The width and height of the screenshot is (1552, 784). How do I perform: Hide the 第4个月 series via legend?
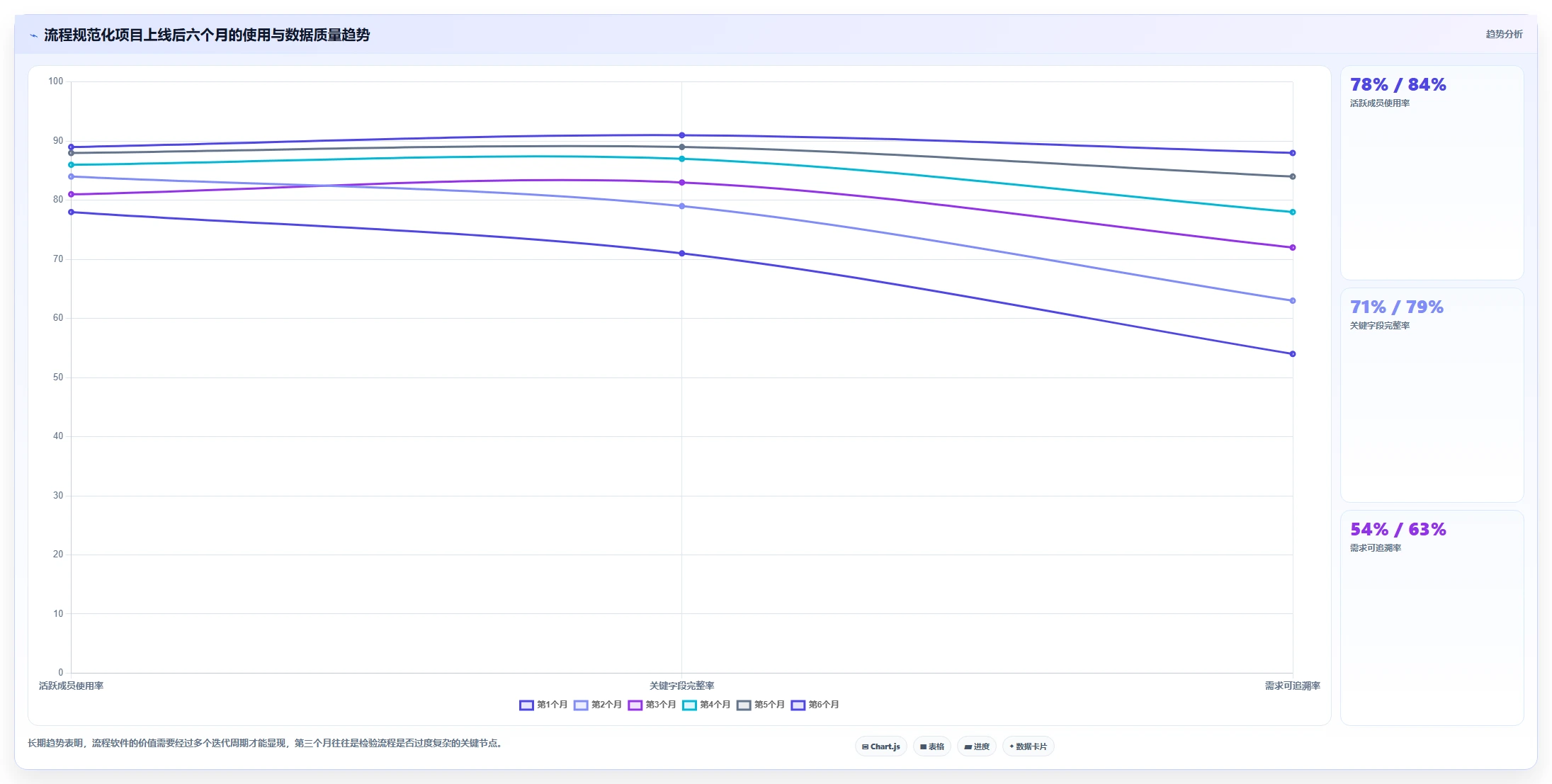(x=706, y=705)
